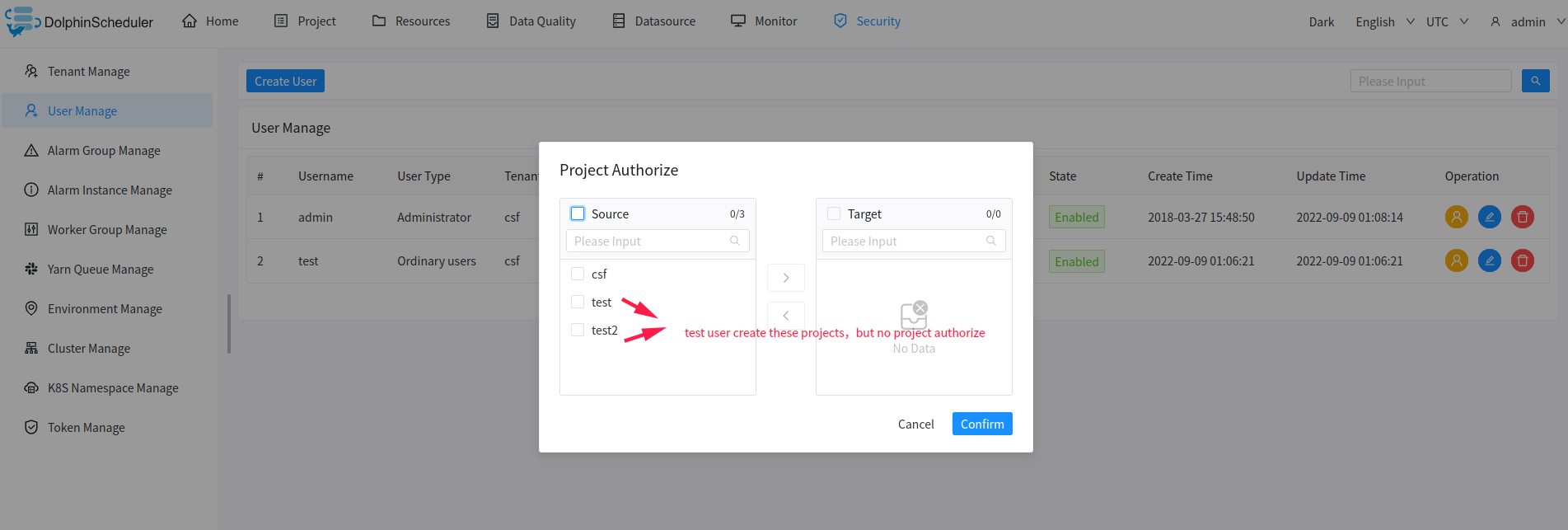
Task: Move selected projects to Target with right arrow
Action: [786, 278]
